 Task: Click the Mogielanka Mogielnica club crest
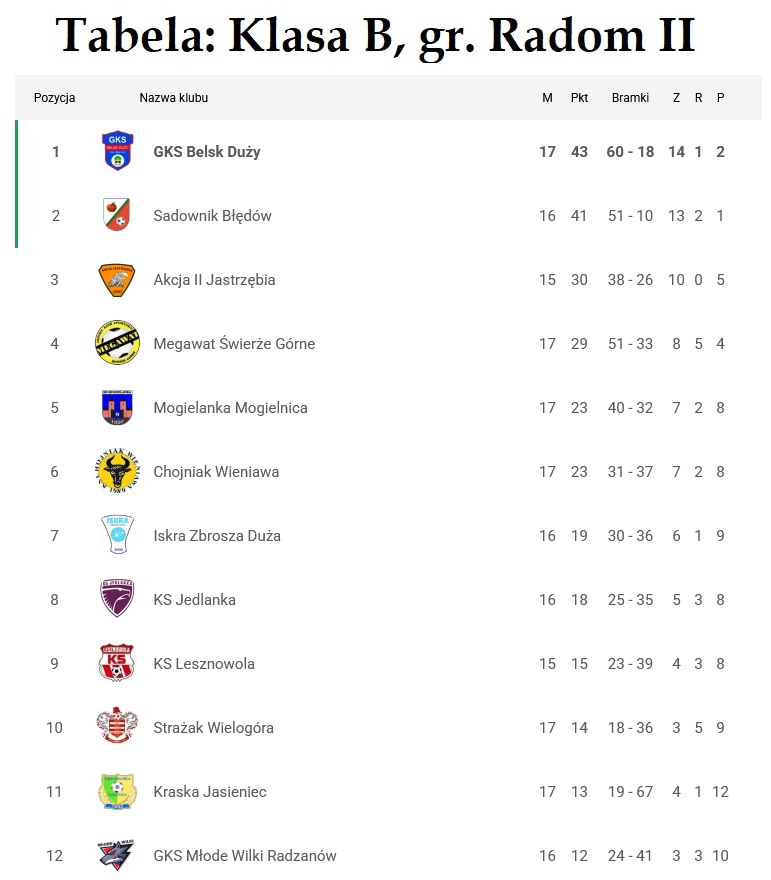pyautogui.click(x=117, y=408)
